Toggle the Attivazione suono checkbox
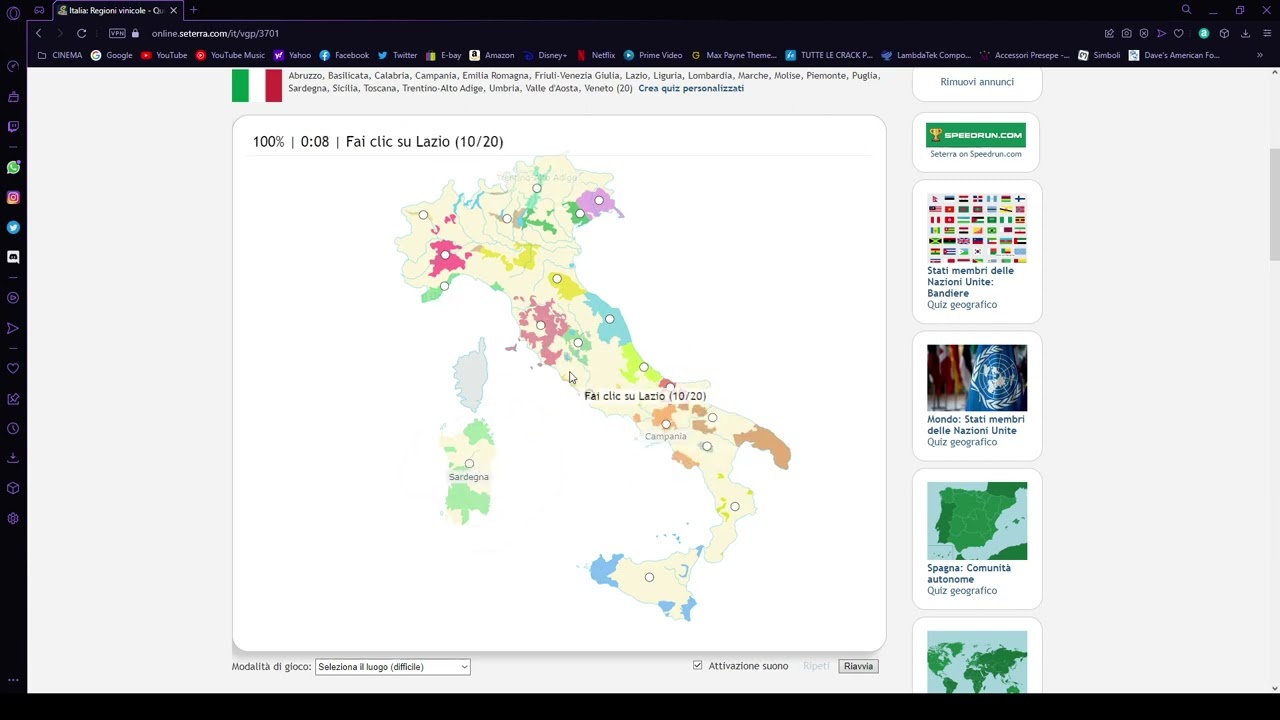 [698, 666]
